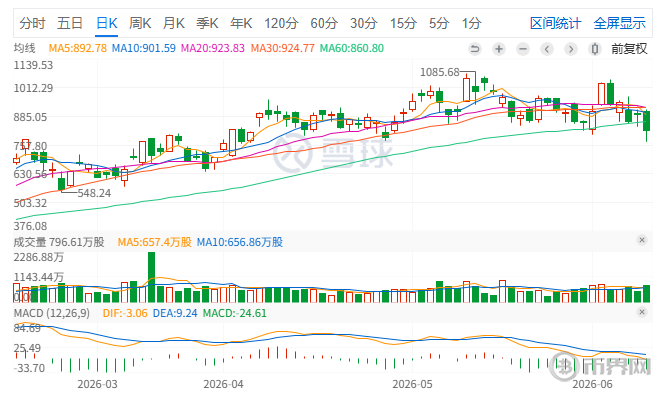The image size is (662, 394).
Task: Select the 30分 interval tab
Action: 363,23
